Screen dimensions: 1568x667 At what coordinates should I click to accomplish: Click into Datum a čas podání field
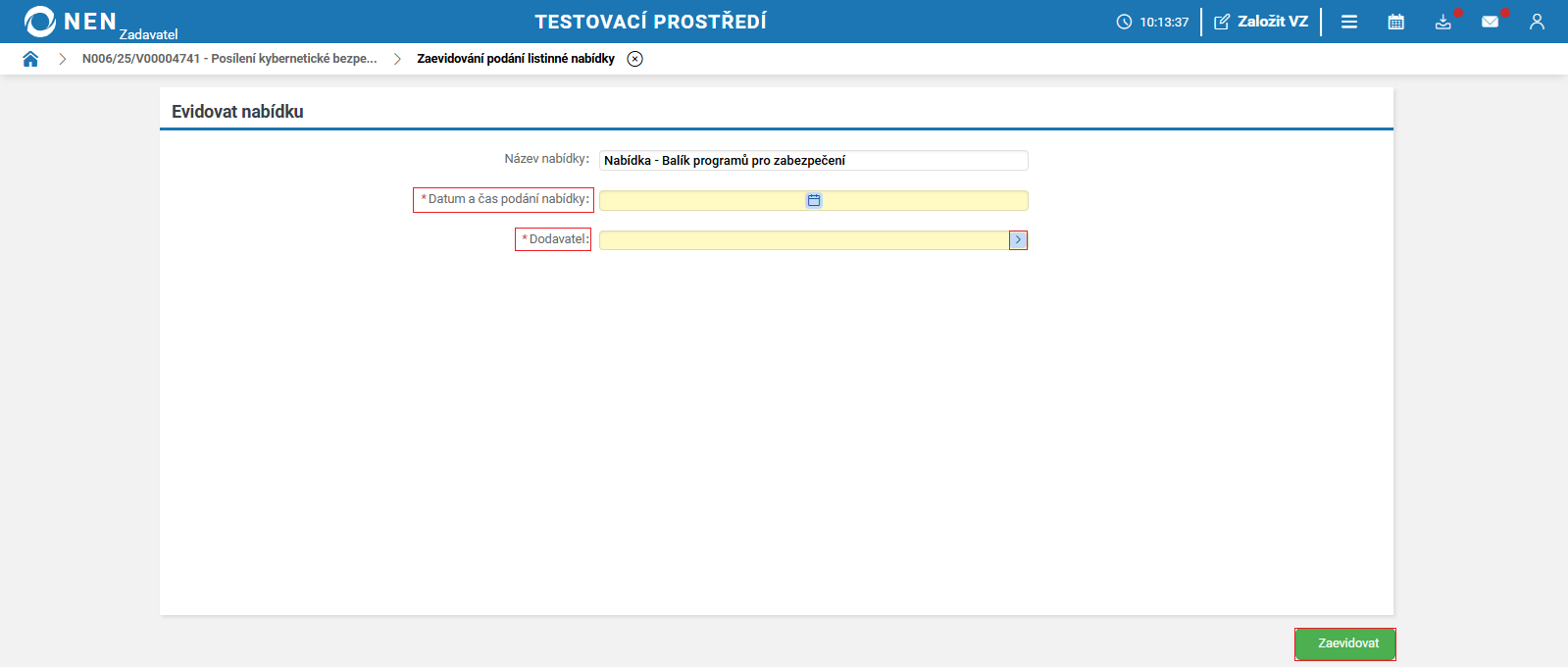click(x=814, y=200)
